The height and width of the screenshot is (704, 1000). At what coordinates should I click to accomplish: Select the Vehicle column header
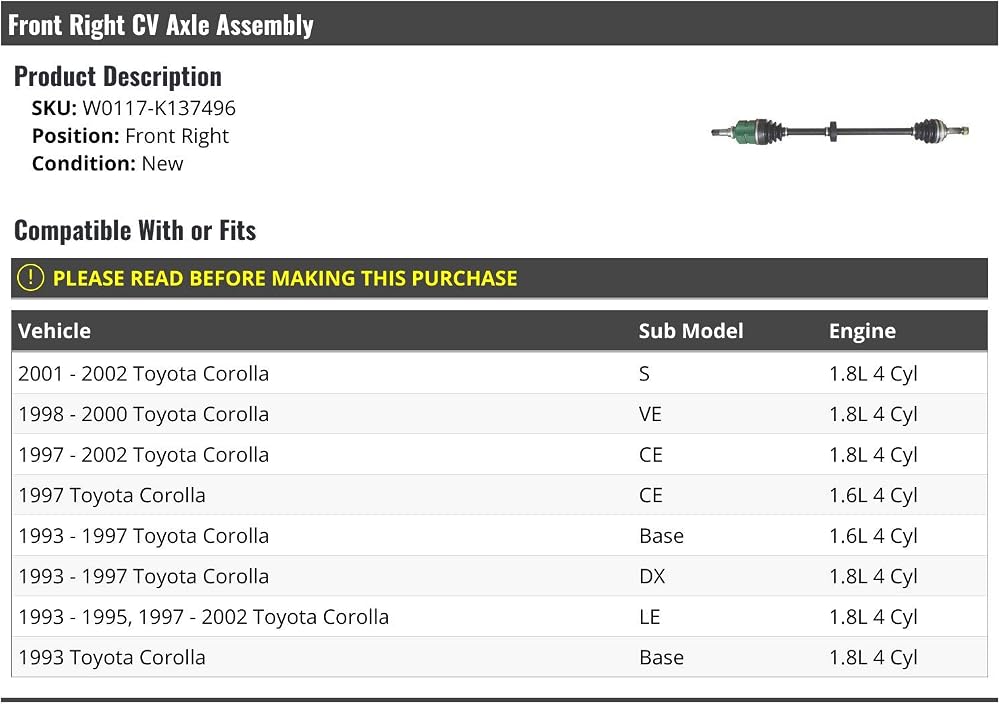pyautogui.click(x=54, y=331)
